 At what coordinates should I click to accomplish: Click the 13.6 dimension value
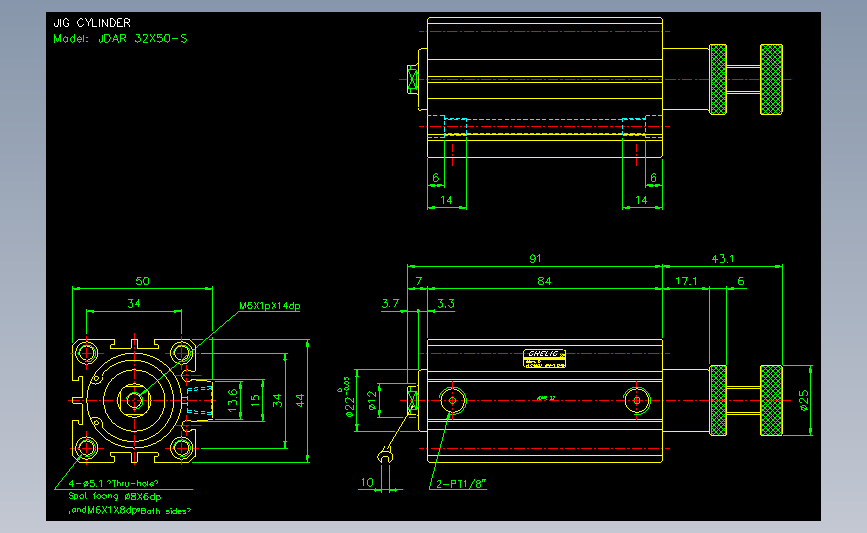(233, 400)
